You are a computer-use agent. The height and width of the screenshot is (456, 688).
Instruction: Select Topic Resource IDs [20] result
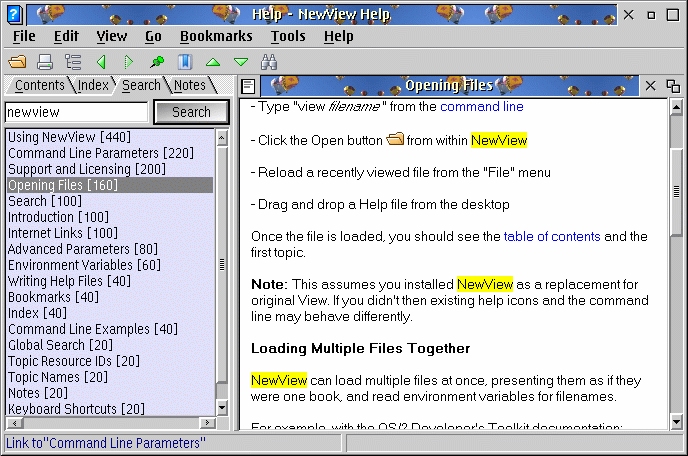(x=110, y=361)
